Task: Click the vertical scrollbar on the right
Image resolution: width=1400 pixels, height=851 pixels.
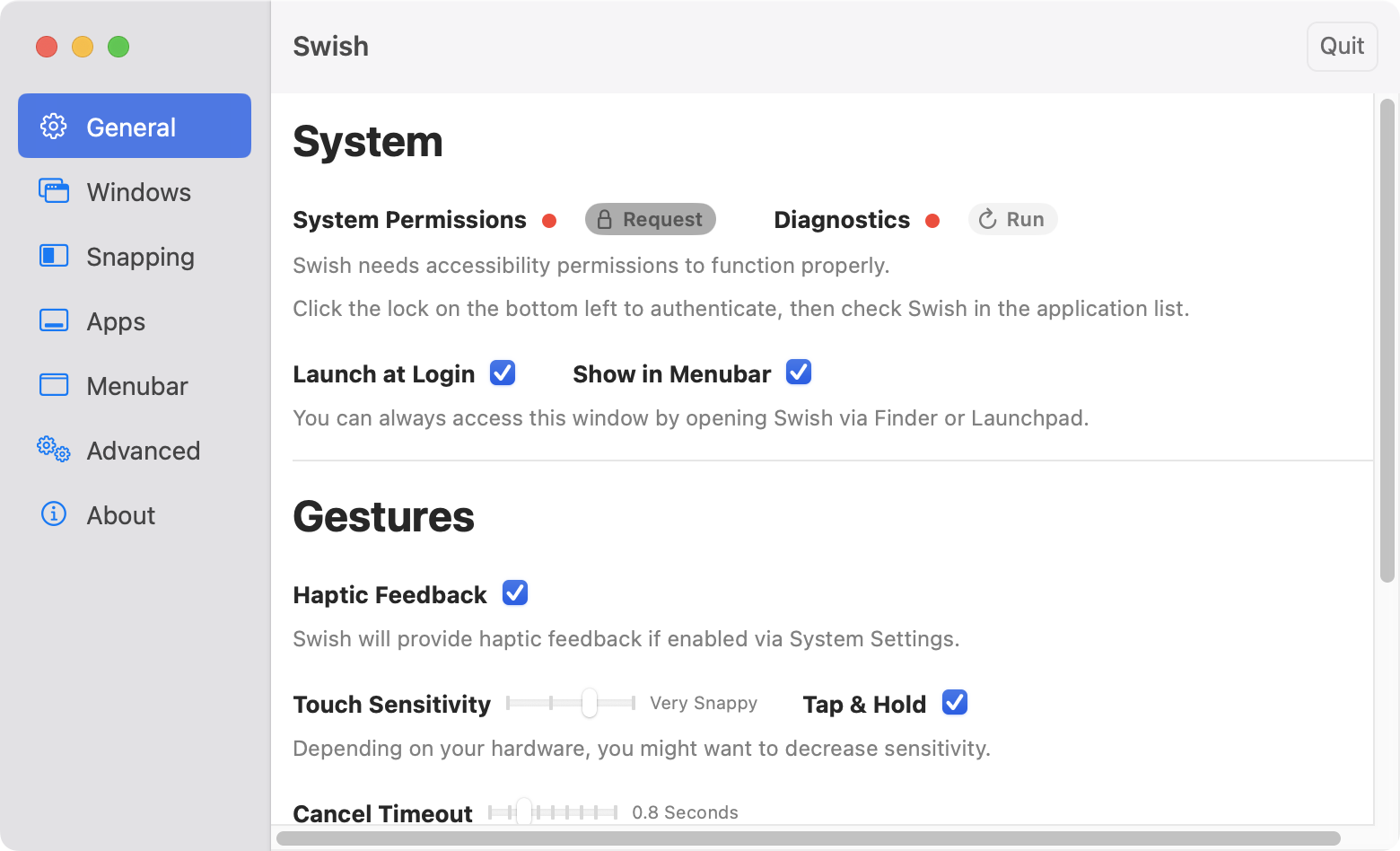Action: tap(1387, 341)
